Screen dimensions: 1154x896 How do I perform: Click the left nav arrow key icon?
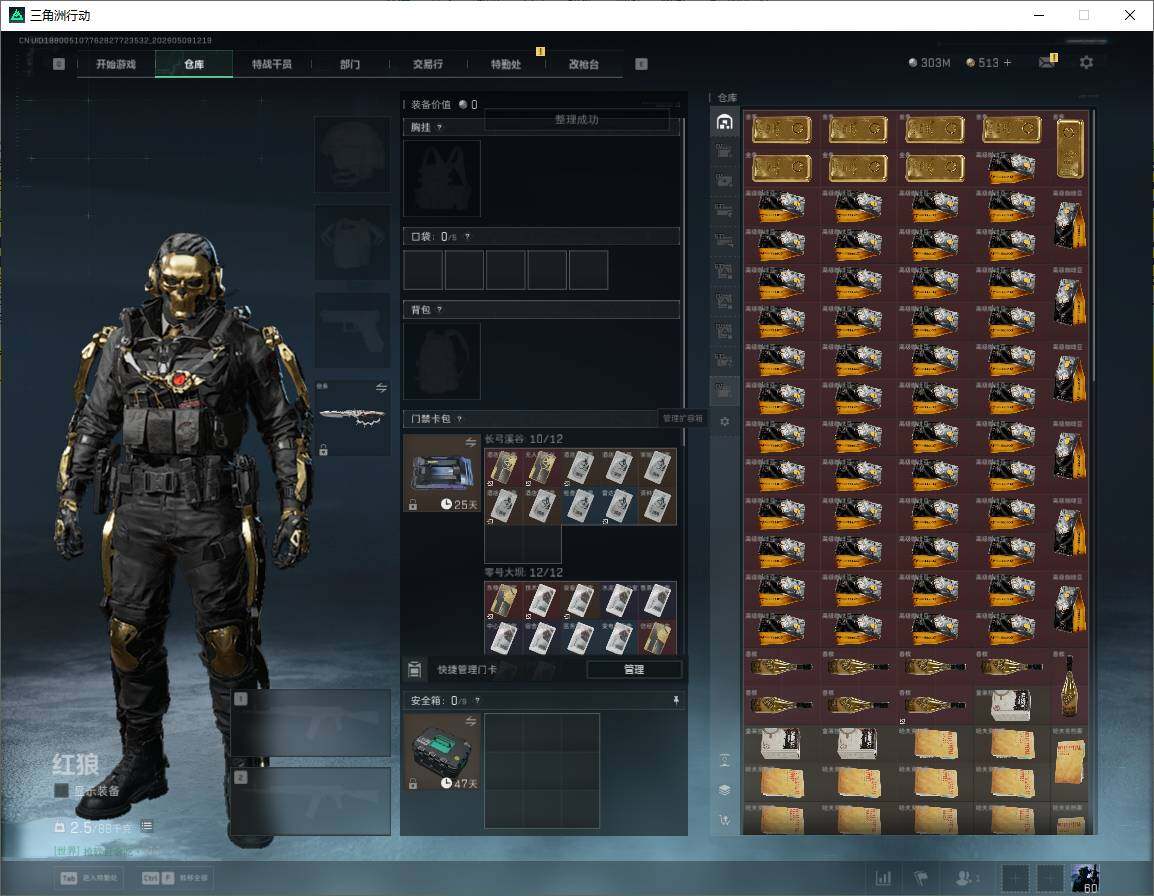(x=59, y=64)
